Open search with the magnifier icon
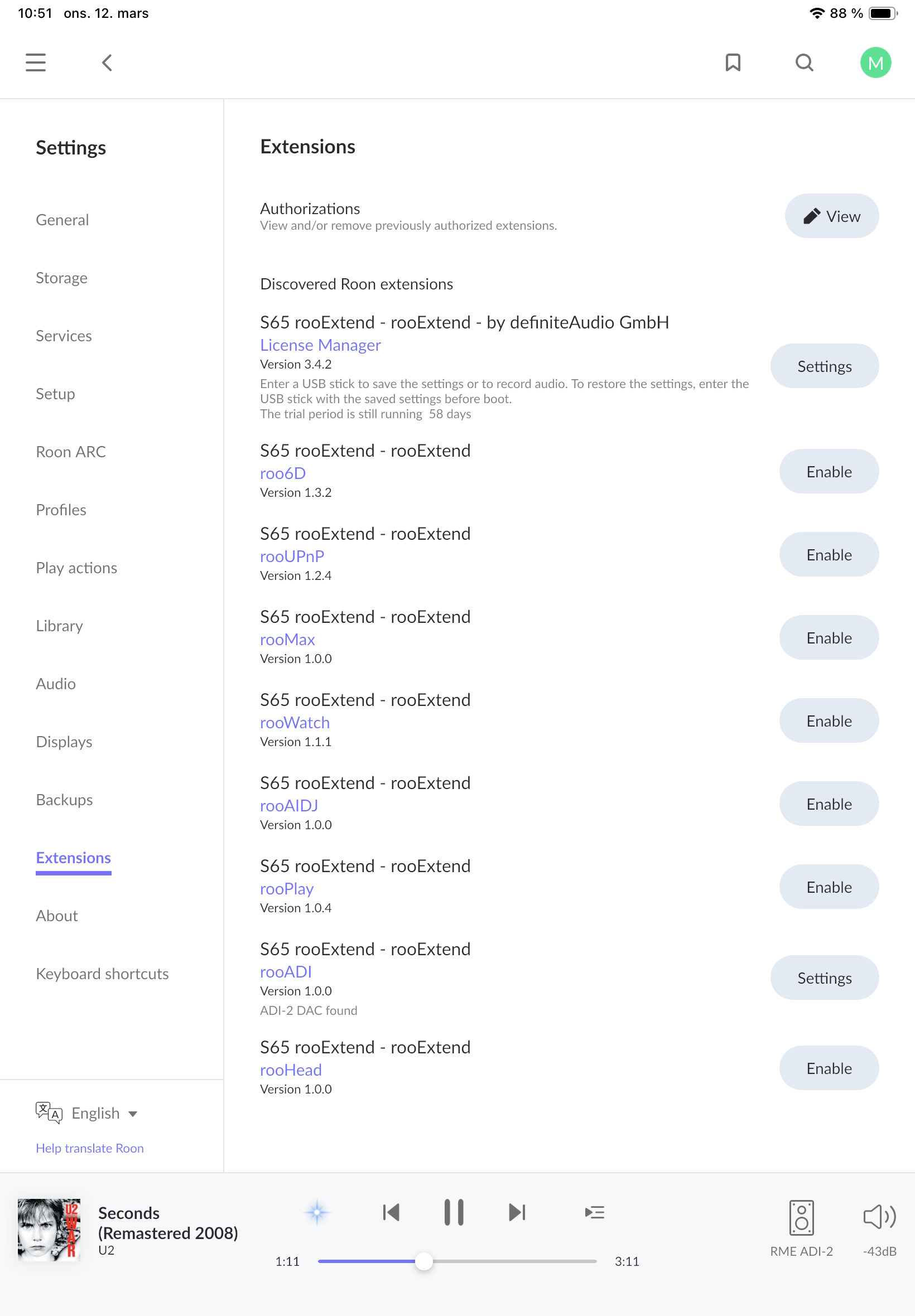Screen dimensions: 915x1316 tap(805, 62)
